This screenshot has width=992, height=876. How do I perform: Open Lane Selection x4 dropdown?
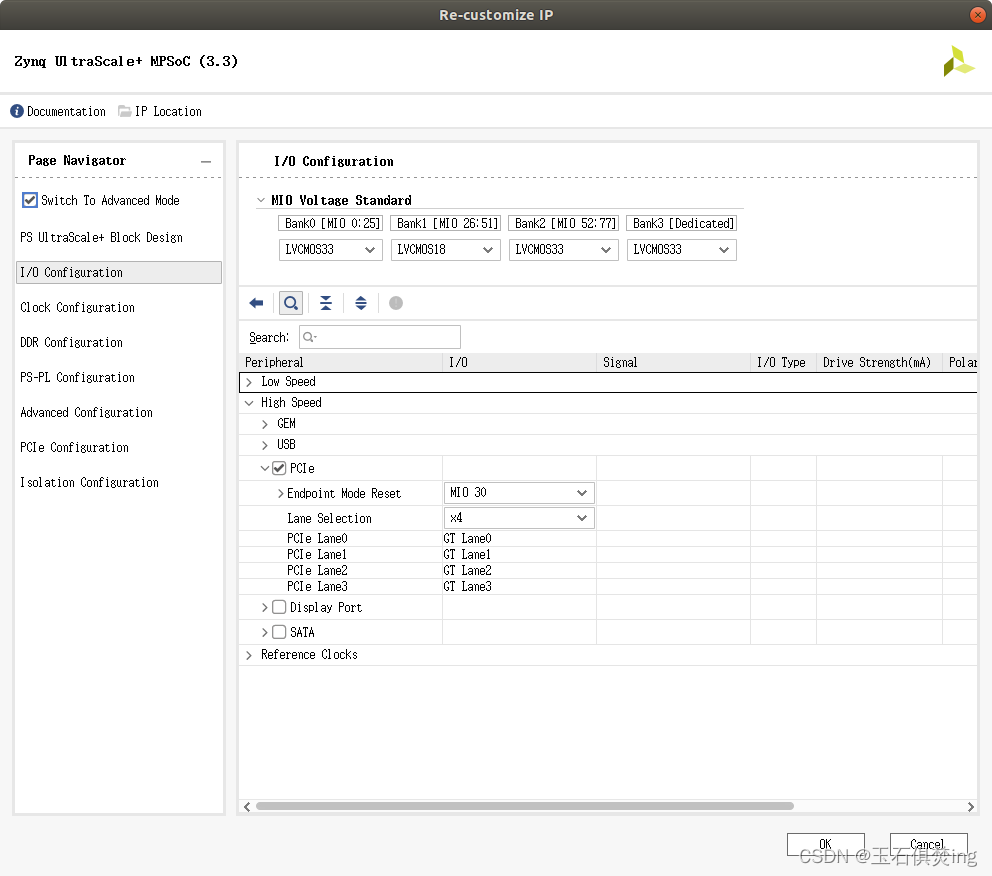coord(519,518)
